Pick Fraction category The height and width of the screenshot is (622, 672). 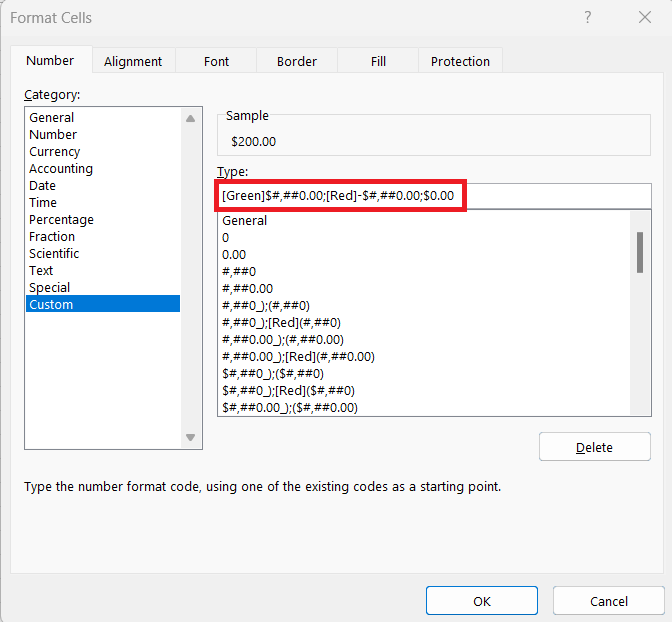[103, 237]
